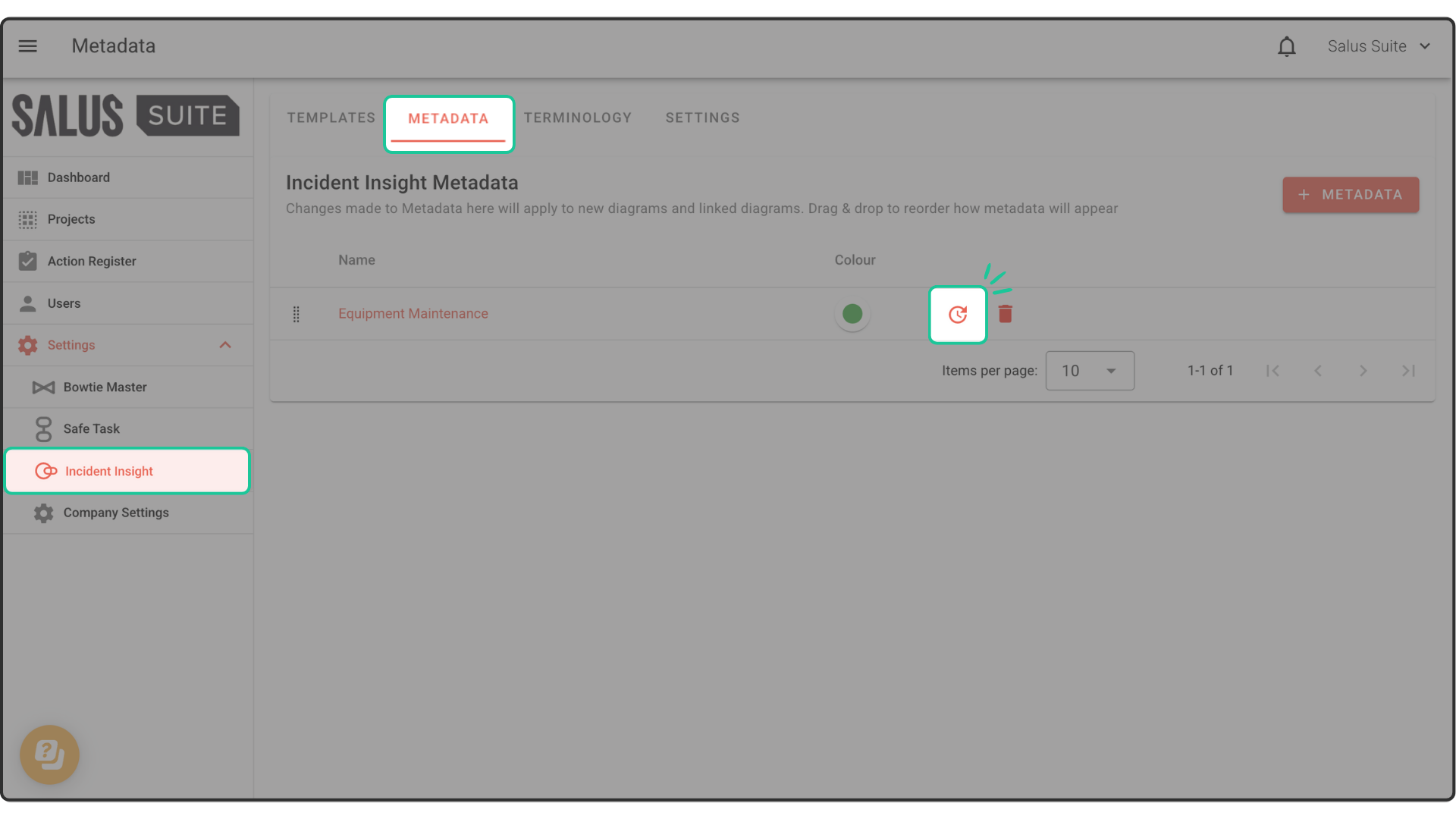Open the Items per page dropdown

(1089, 371)
